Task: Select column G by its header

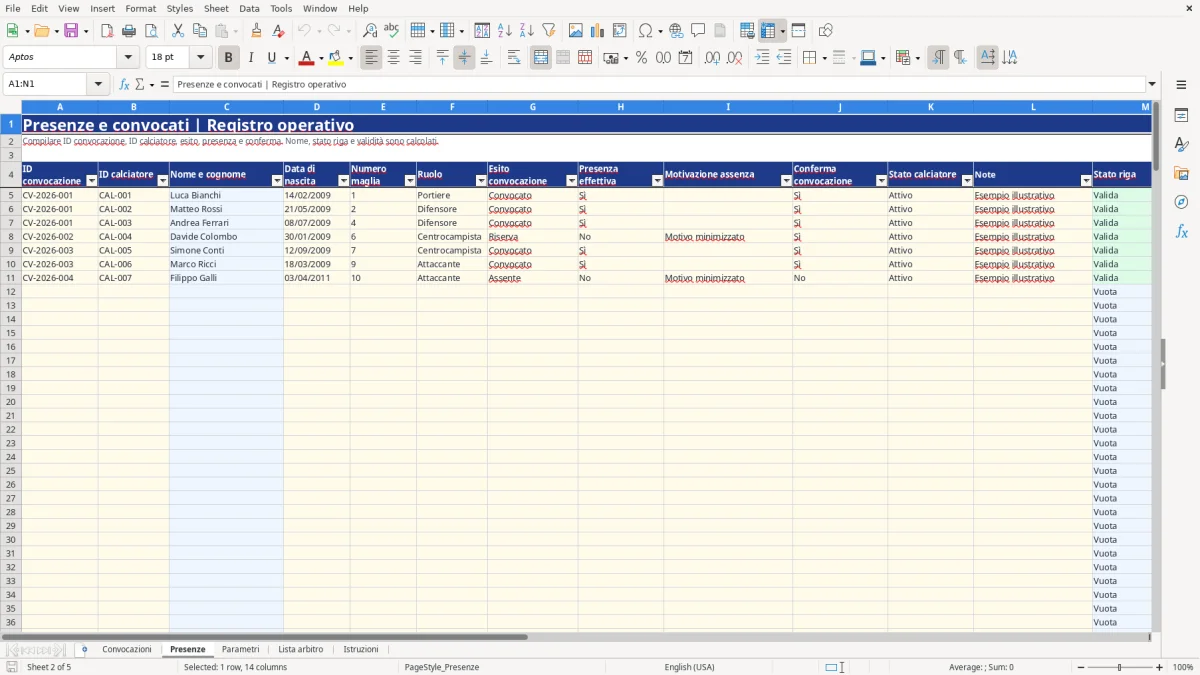Action: (532, 107)
